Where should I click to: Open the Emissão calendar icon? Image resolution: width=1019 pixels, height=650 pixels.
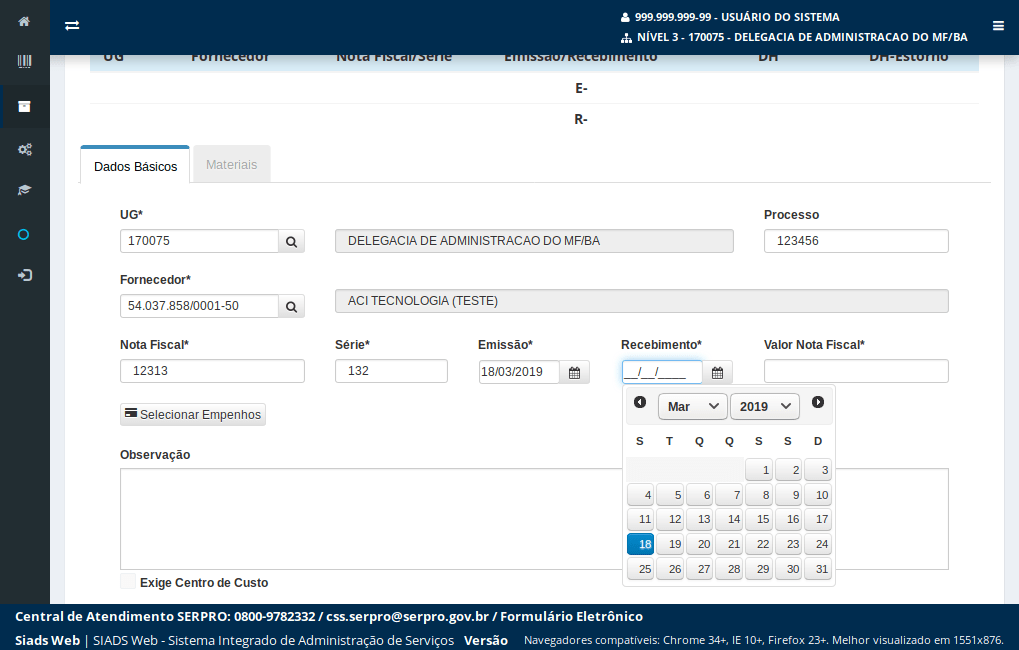(574, 372)
